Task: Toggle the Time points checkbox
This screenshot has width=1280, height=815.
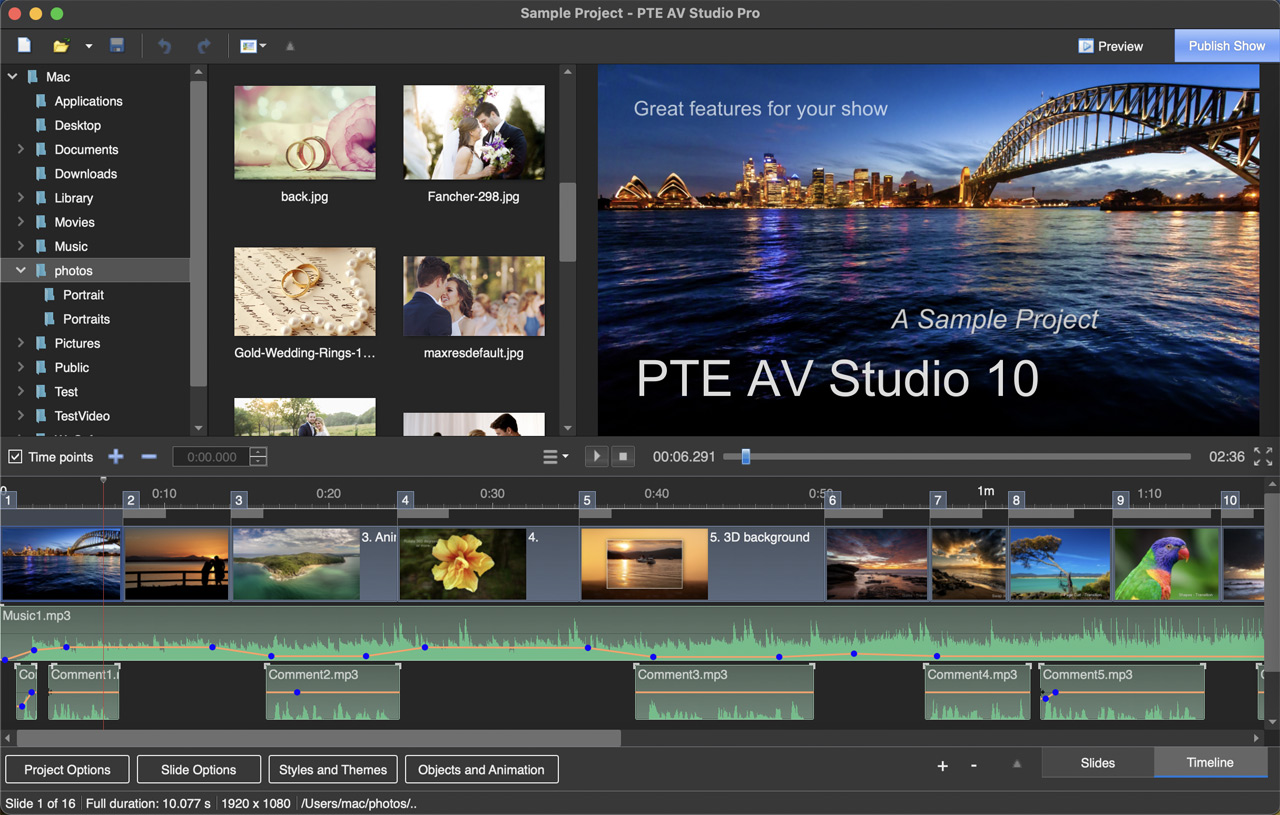Action: click(15, 457)
